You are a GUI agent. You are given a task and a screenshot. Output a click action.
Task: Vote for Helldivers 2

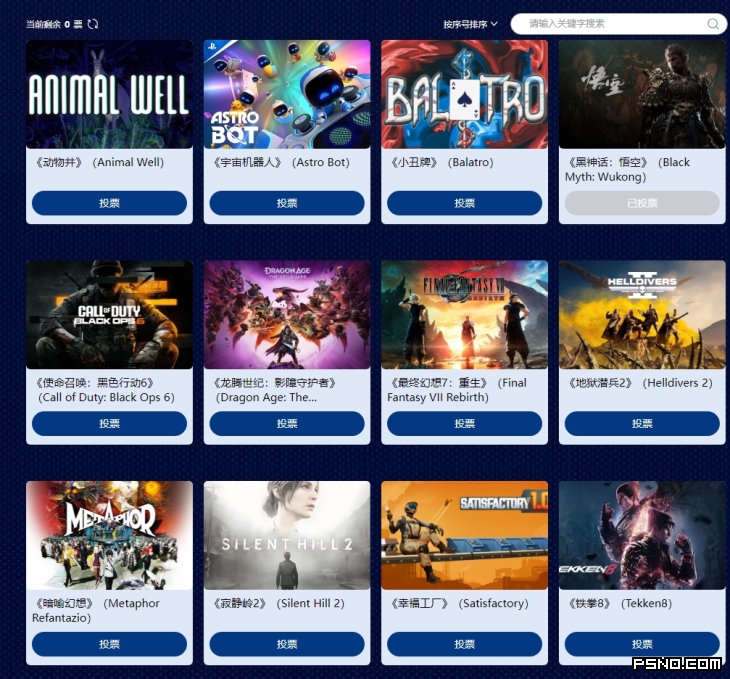click(x=642, y=423)
